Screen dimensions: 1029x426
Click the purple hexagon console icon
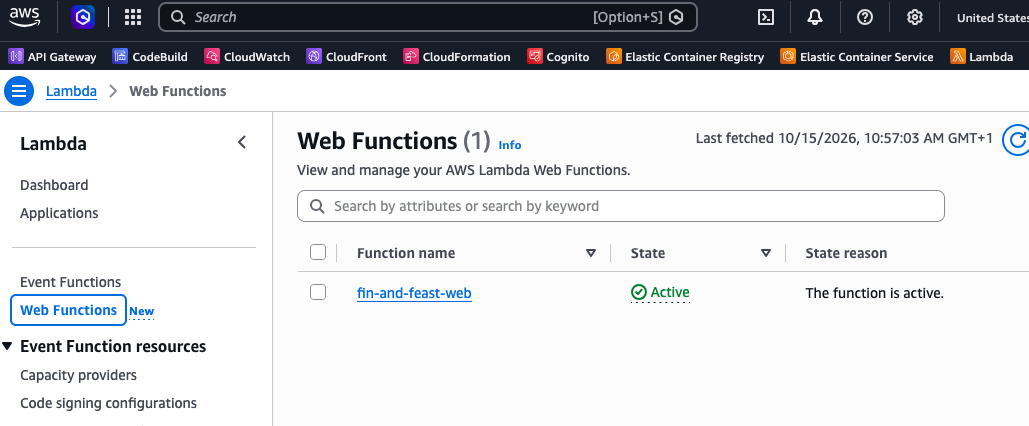pos(83,17)
